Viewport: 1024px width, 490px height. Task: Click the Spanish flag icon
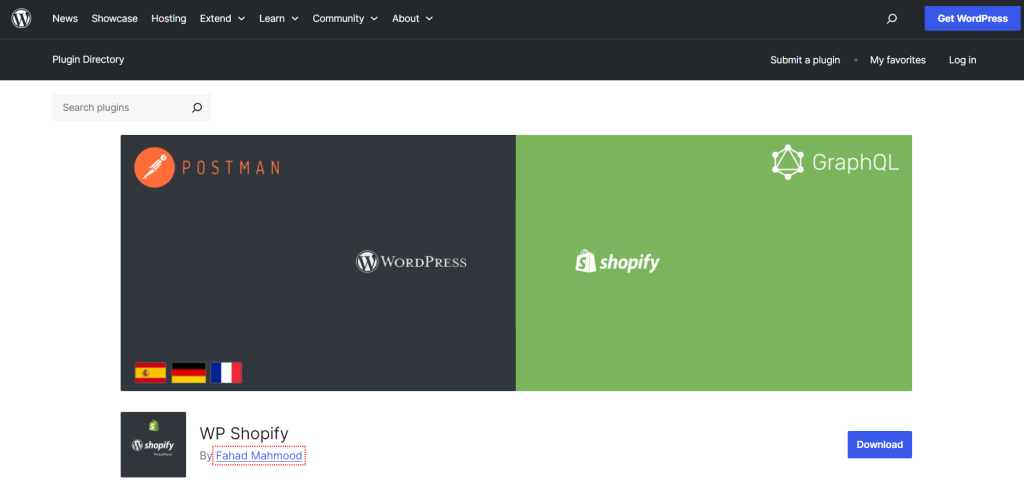(x=150, y=373)
